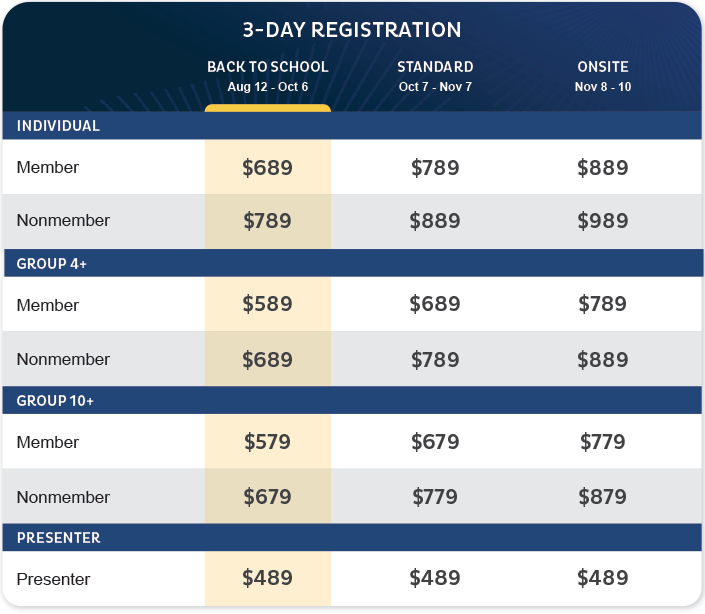Click Group 10+ Nonmember Standard price $779
The image size is (705, 614).
(435, 497)
